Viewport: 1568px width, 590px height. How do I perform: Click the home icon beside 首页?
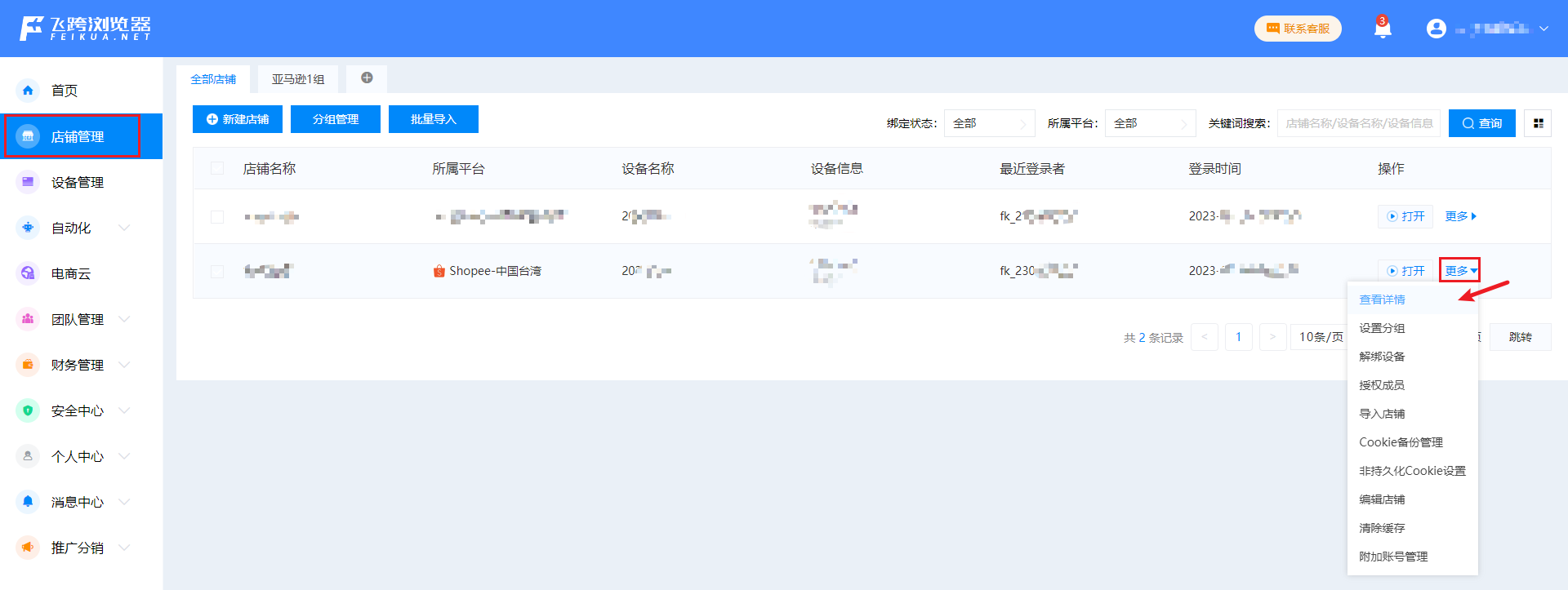[28, 91]
